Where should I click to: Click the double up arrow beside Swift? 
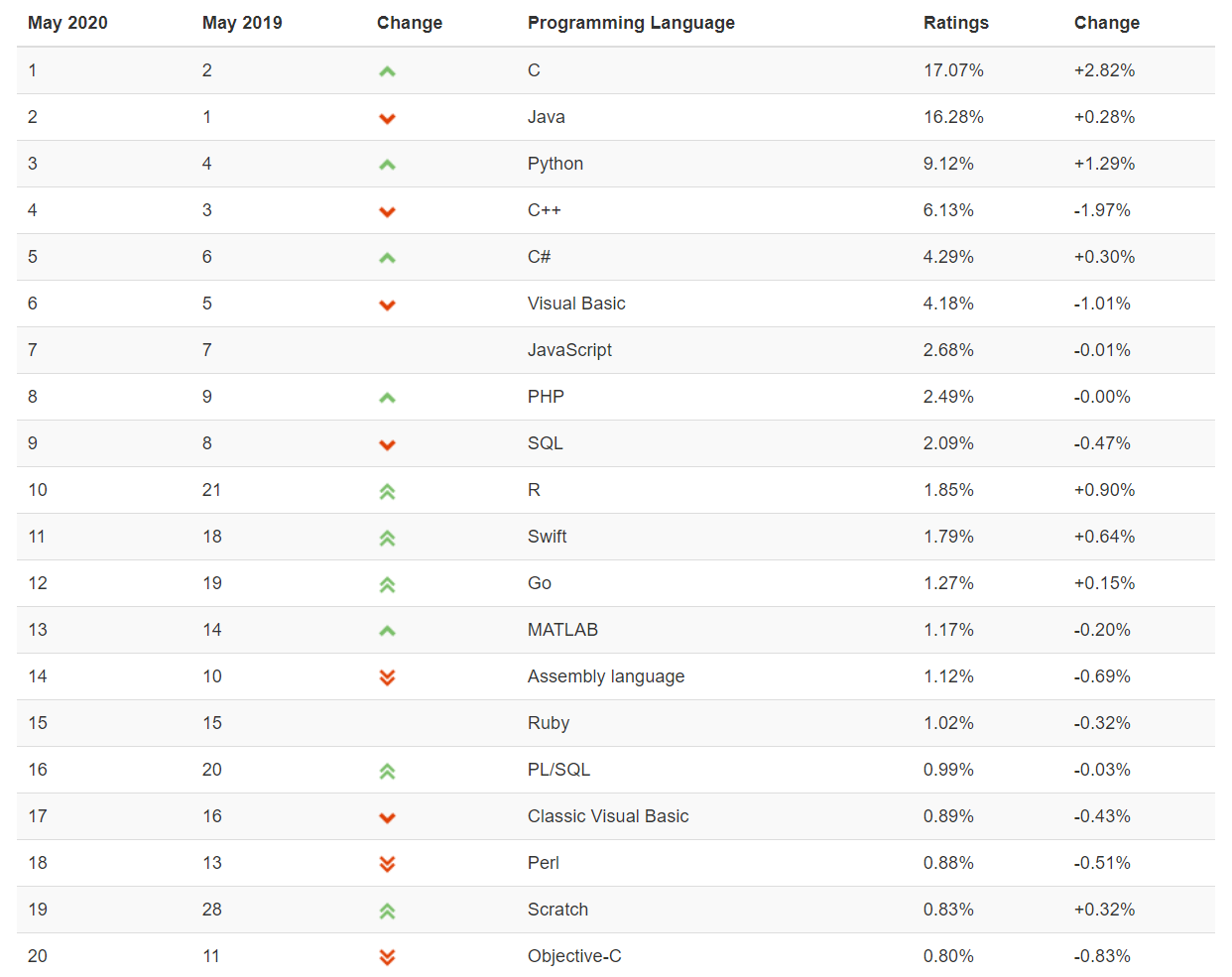tap(387, 538)
